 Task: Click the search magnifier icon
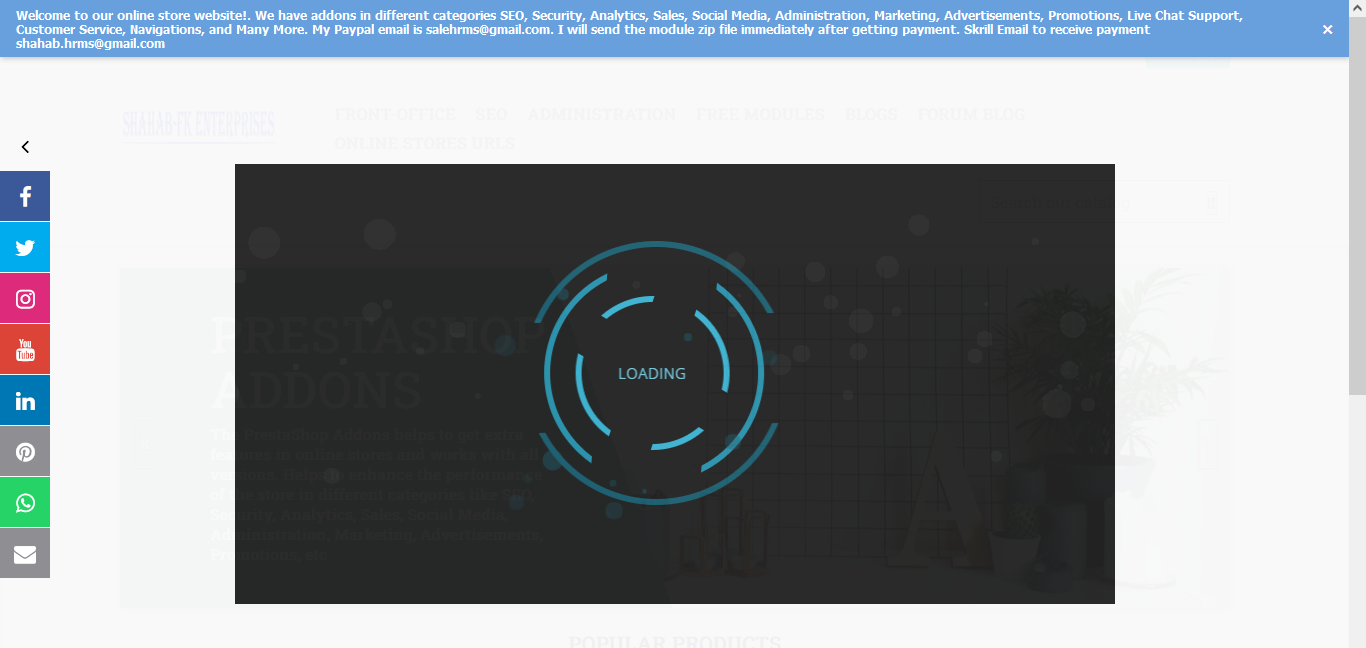[1212, 203]
